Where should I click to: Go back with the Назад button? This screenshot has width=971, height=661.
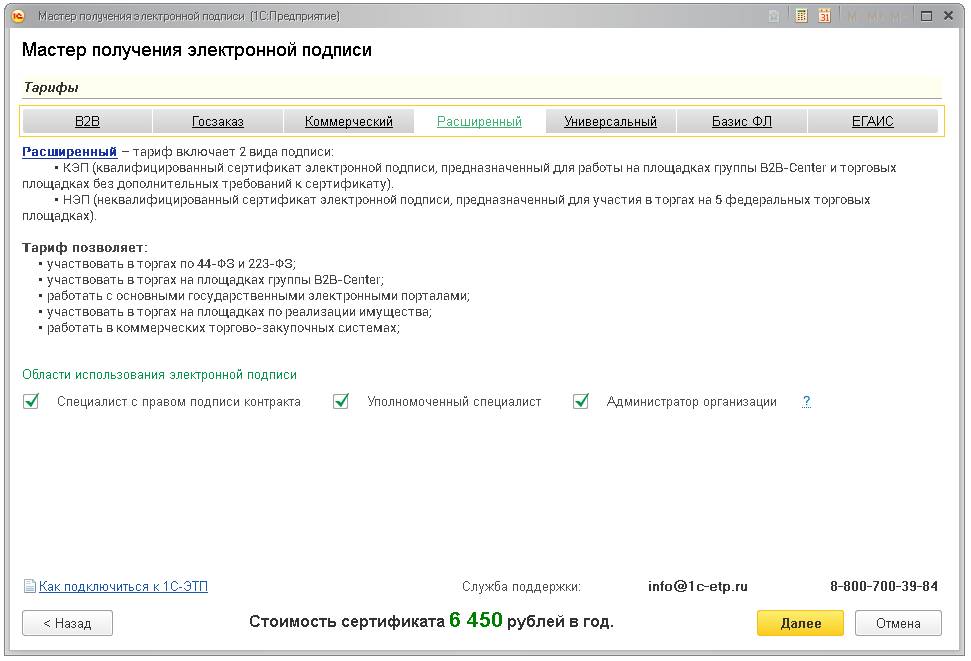[67, 623]
